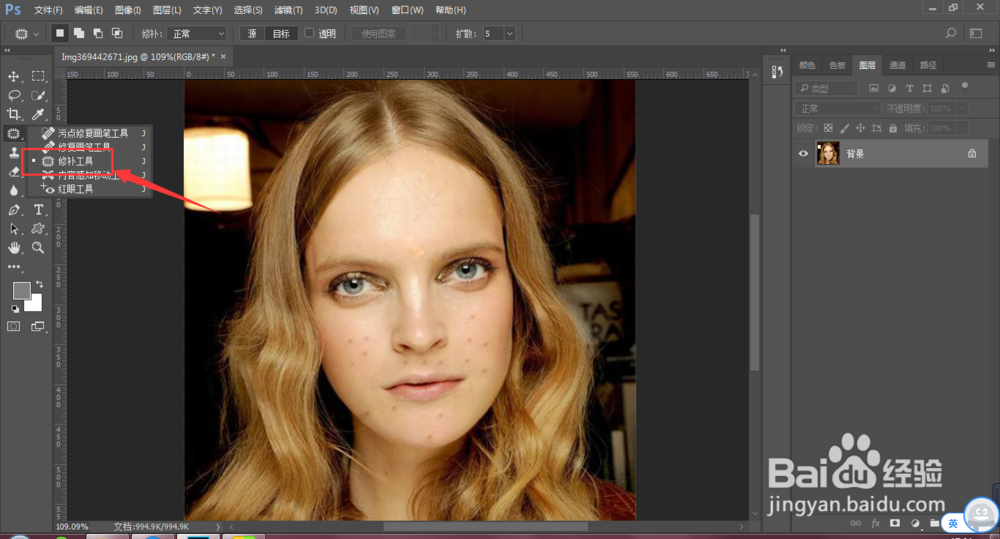Screen dimensions: 1000x539
Task: Open the 不透明度 slider dropdown arrow
Action: click(x=962, y=108)
